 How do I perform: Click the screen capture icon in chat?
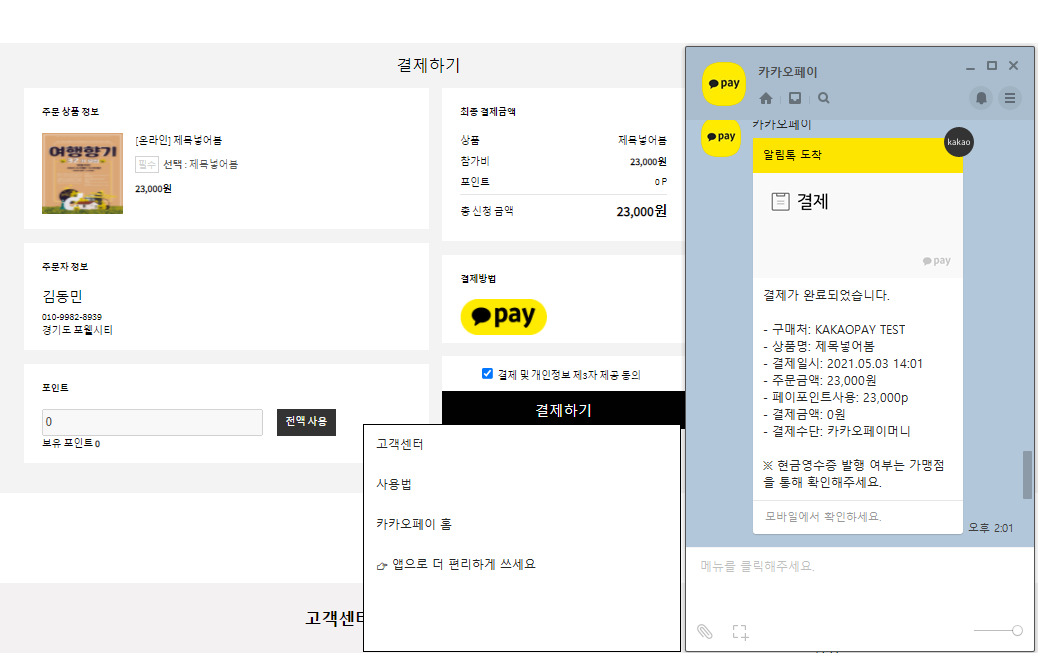tap(740, 632)
